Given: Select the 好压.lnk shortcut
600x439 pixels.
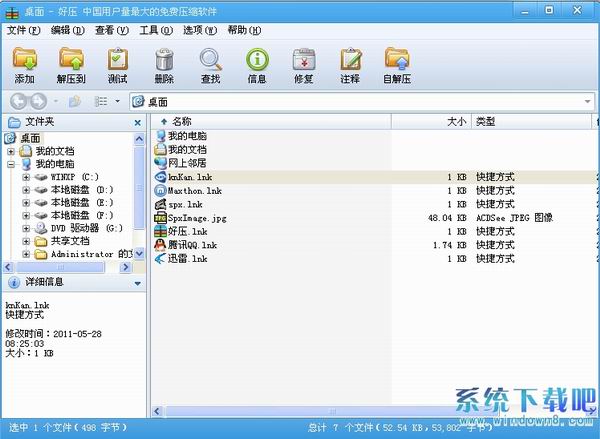Looking at the screenshot, I should [188, 232].
